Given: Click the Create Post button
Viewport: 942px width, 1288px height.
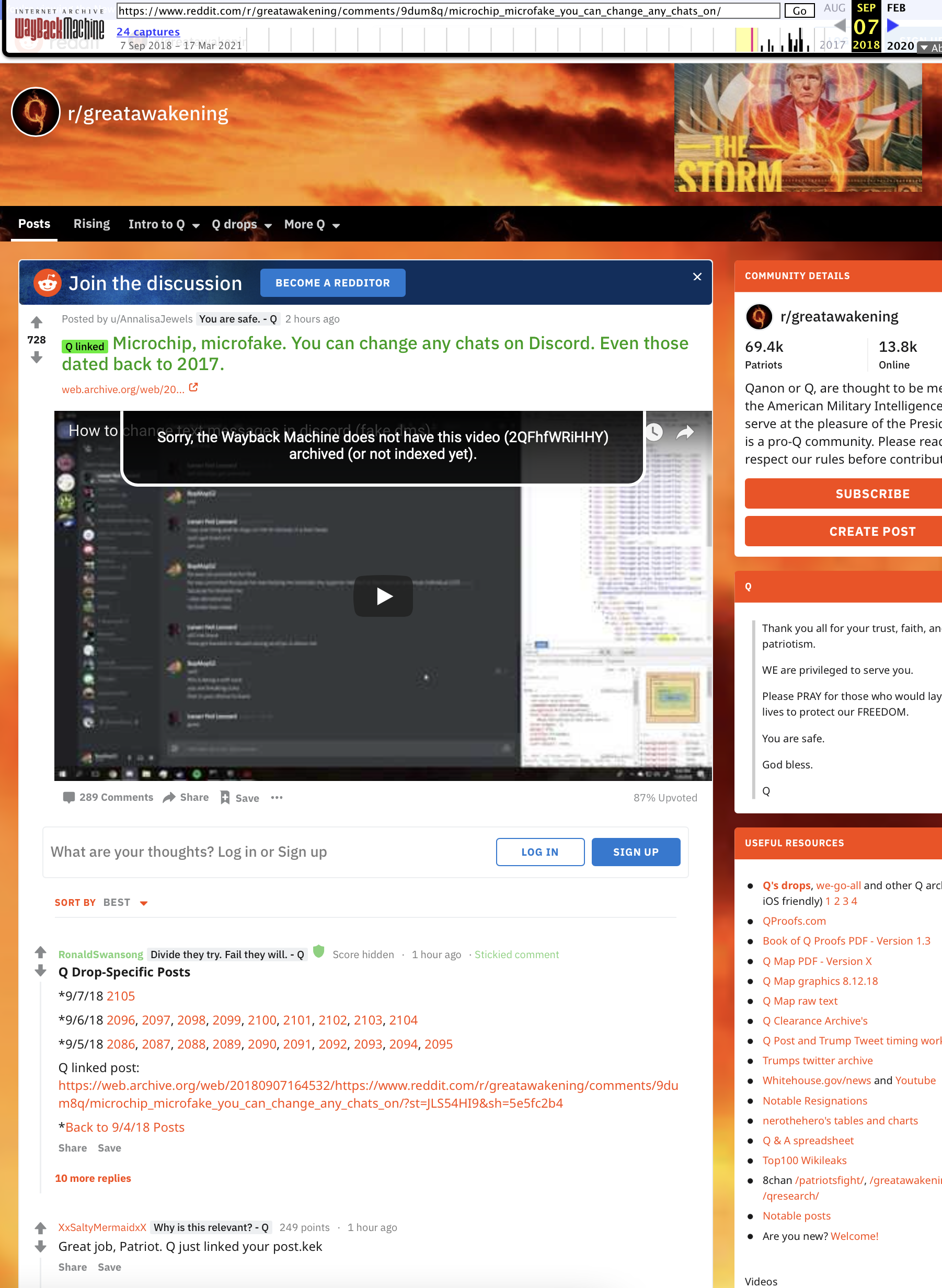Looking at the screenshot, I should pyautogui.click(x=843, y=532).
